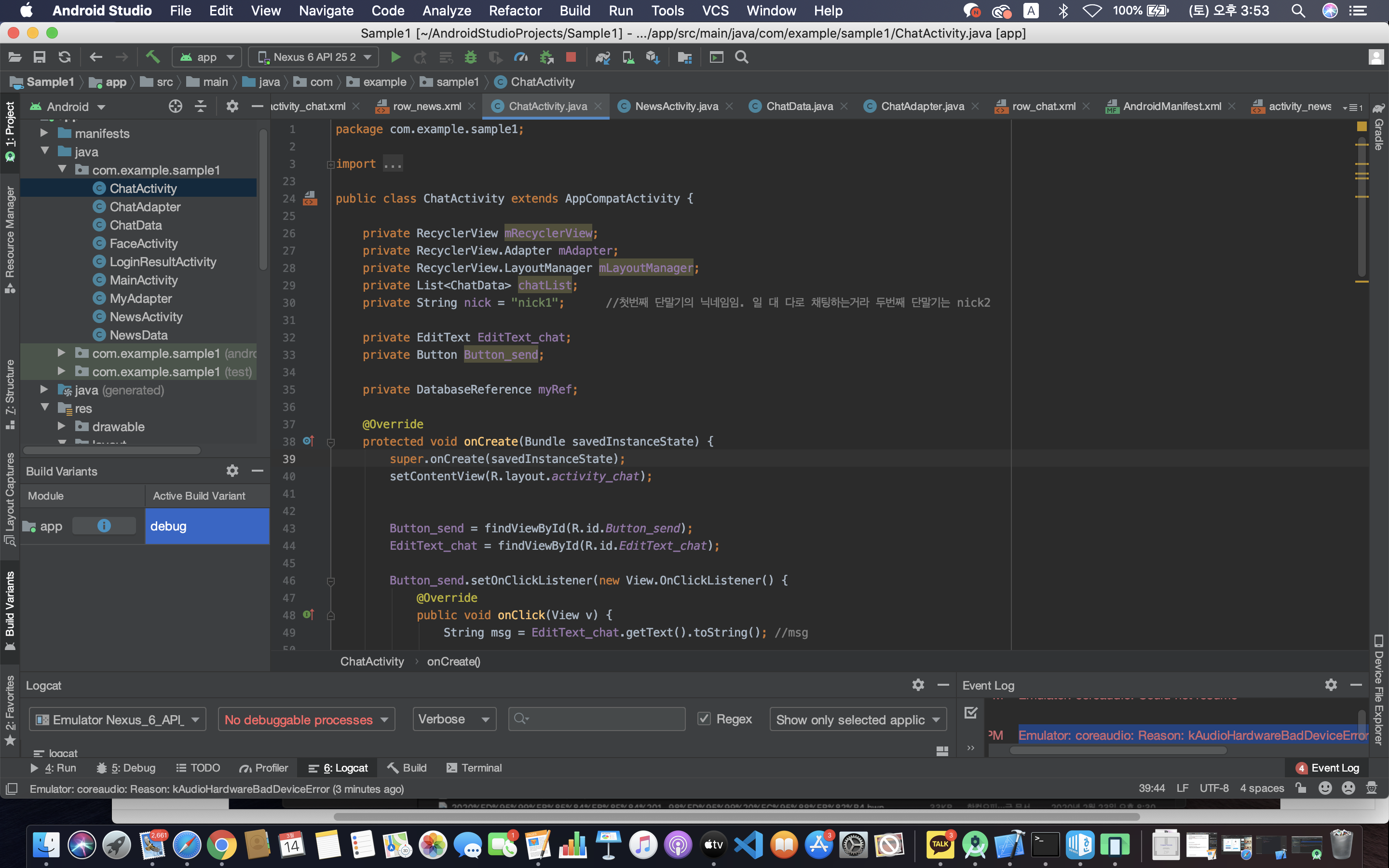Open the Verbose log level dropdown
1389x868 pixels.
[453, 719]
